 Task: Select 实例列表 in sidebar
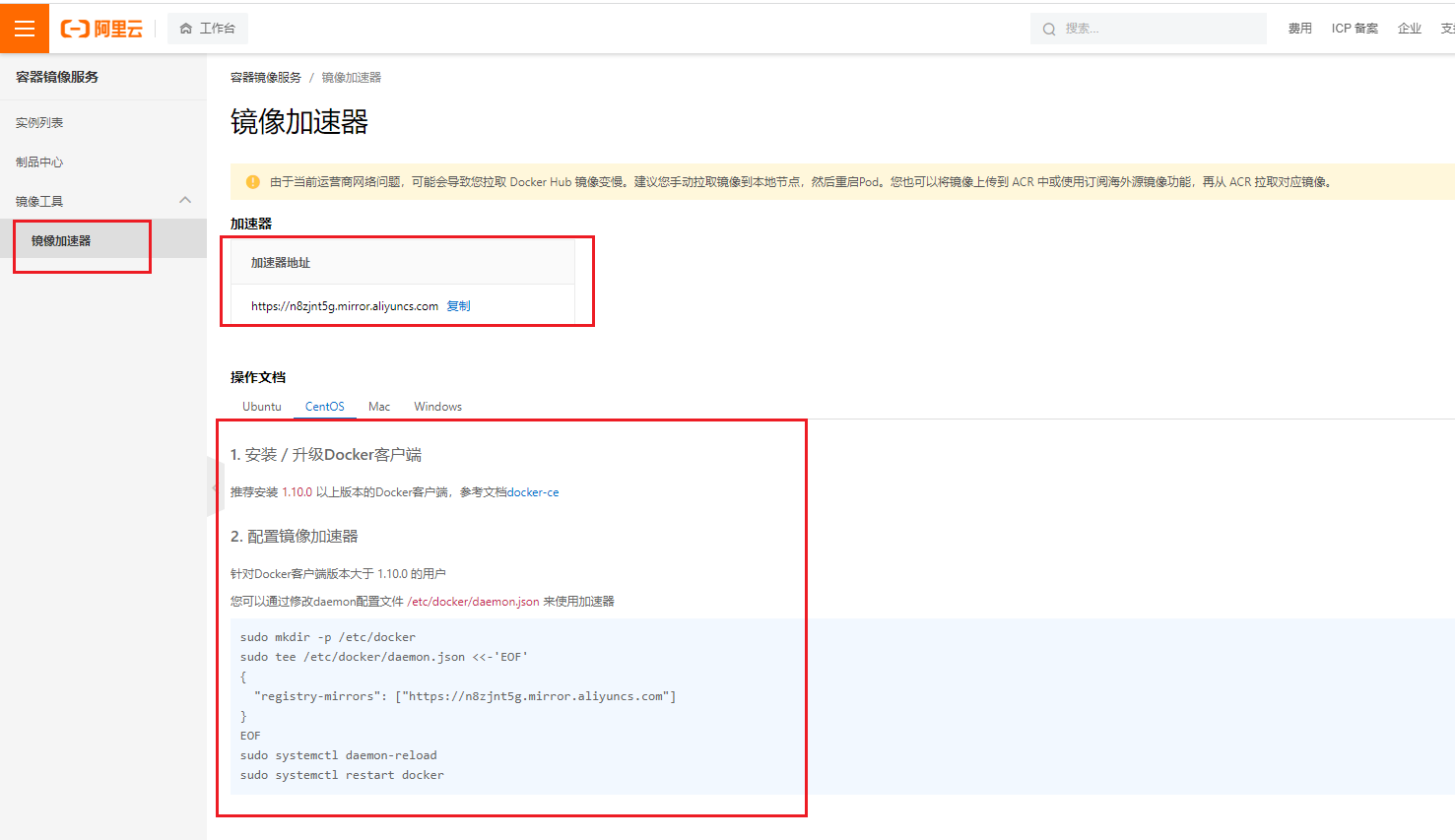click(x=39, y=123)
